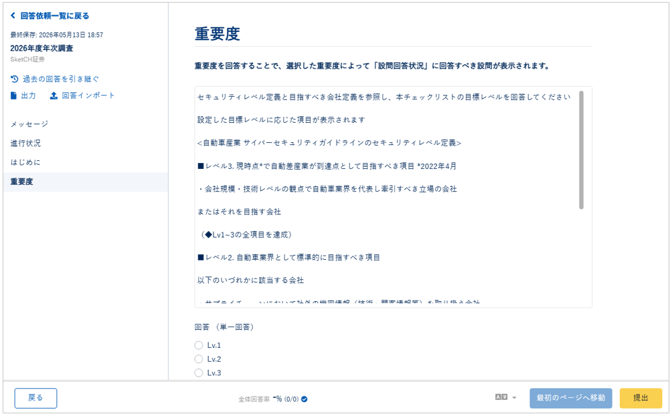This screenshot has height=414, width=670.
Task: Select the Lv.3 radio button
Action: tap(198, 373)
